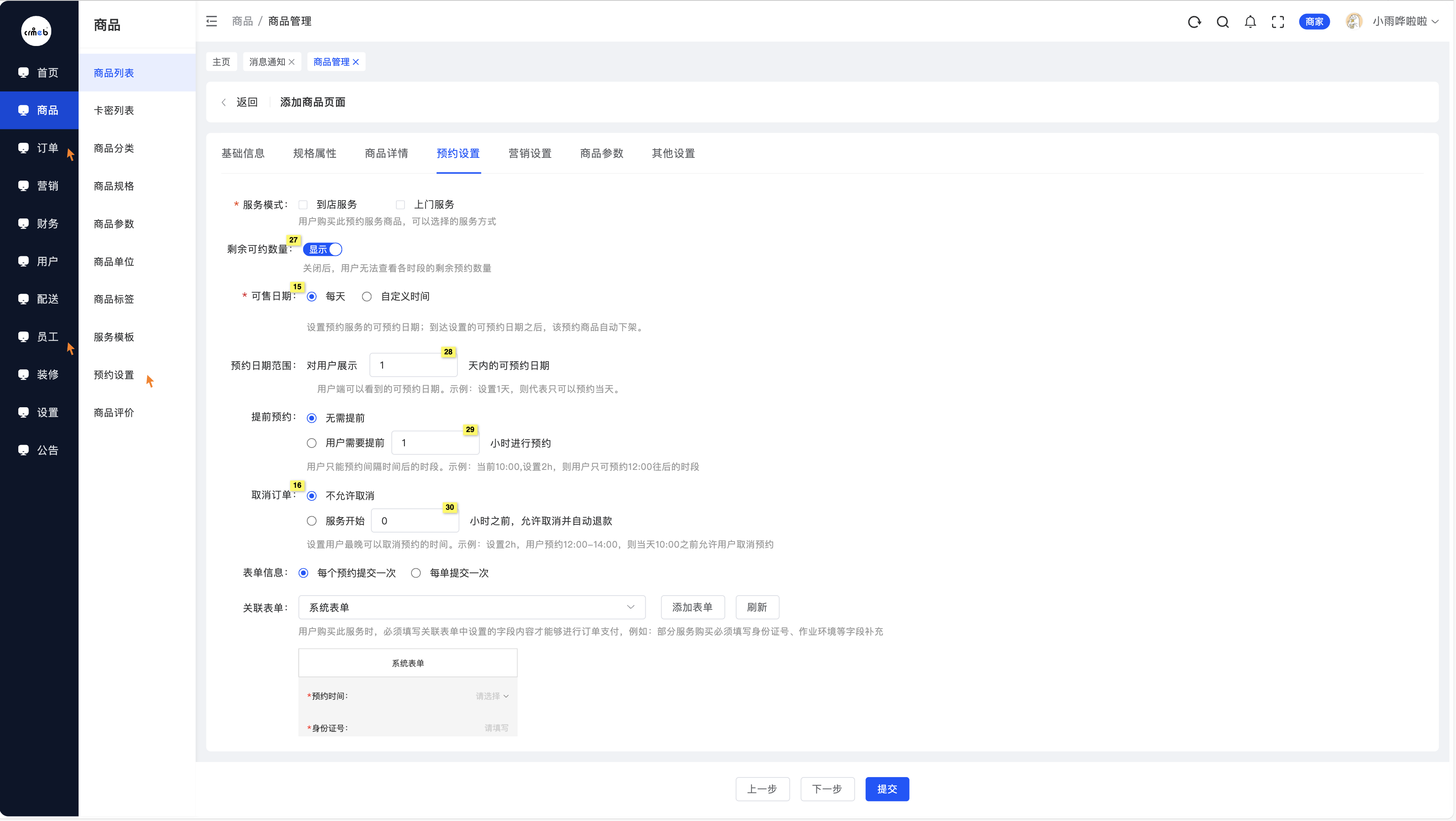This screenshot has height=821, width=1456.
Task: Open the 商品参数 tab
Action: click(601, 153)
